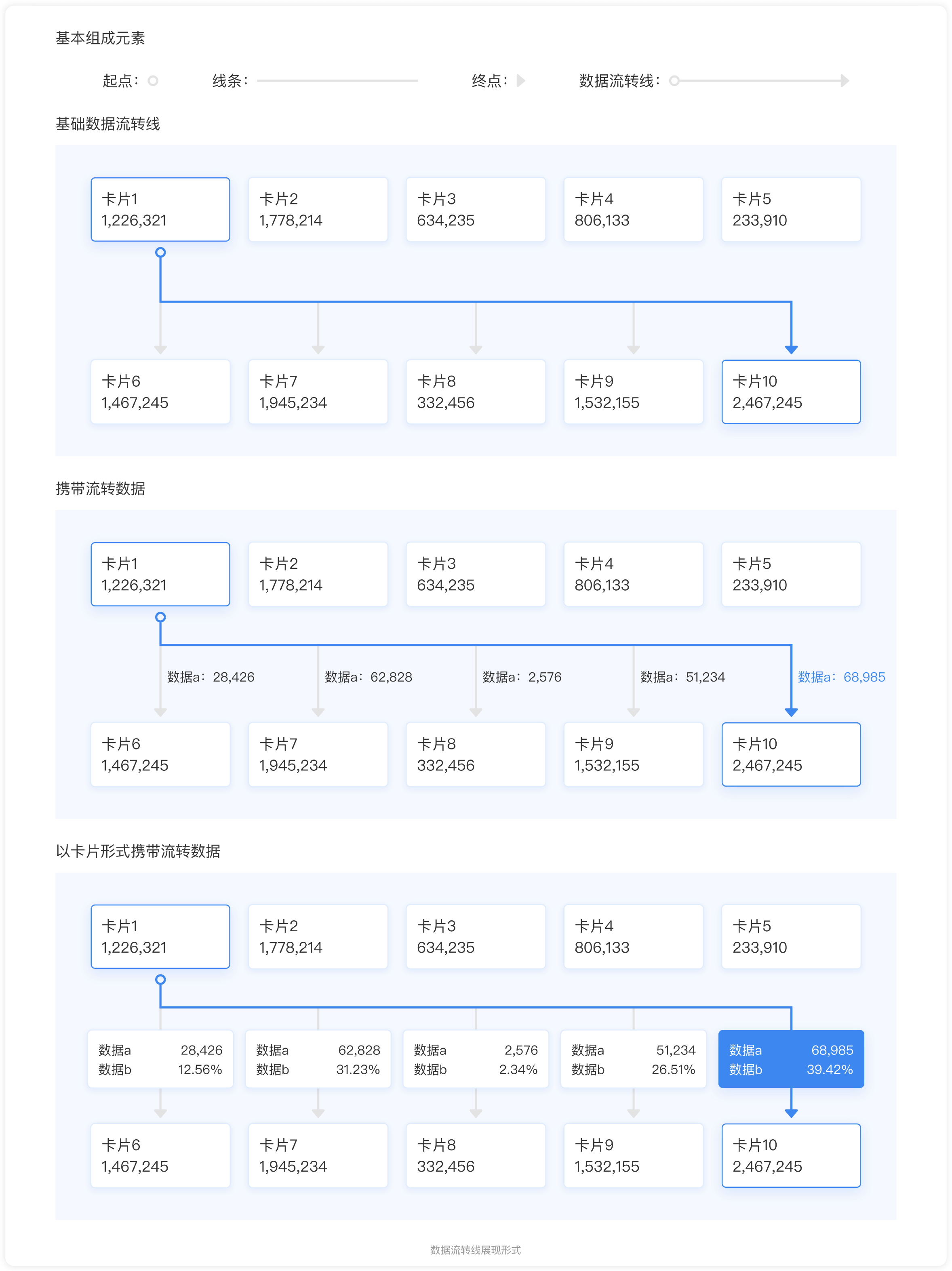Select 卡片5 card in 基础数据流转线 section

tap(791, 209)
